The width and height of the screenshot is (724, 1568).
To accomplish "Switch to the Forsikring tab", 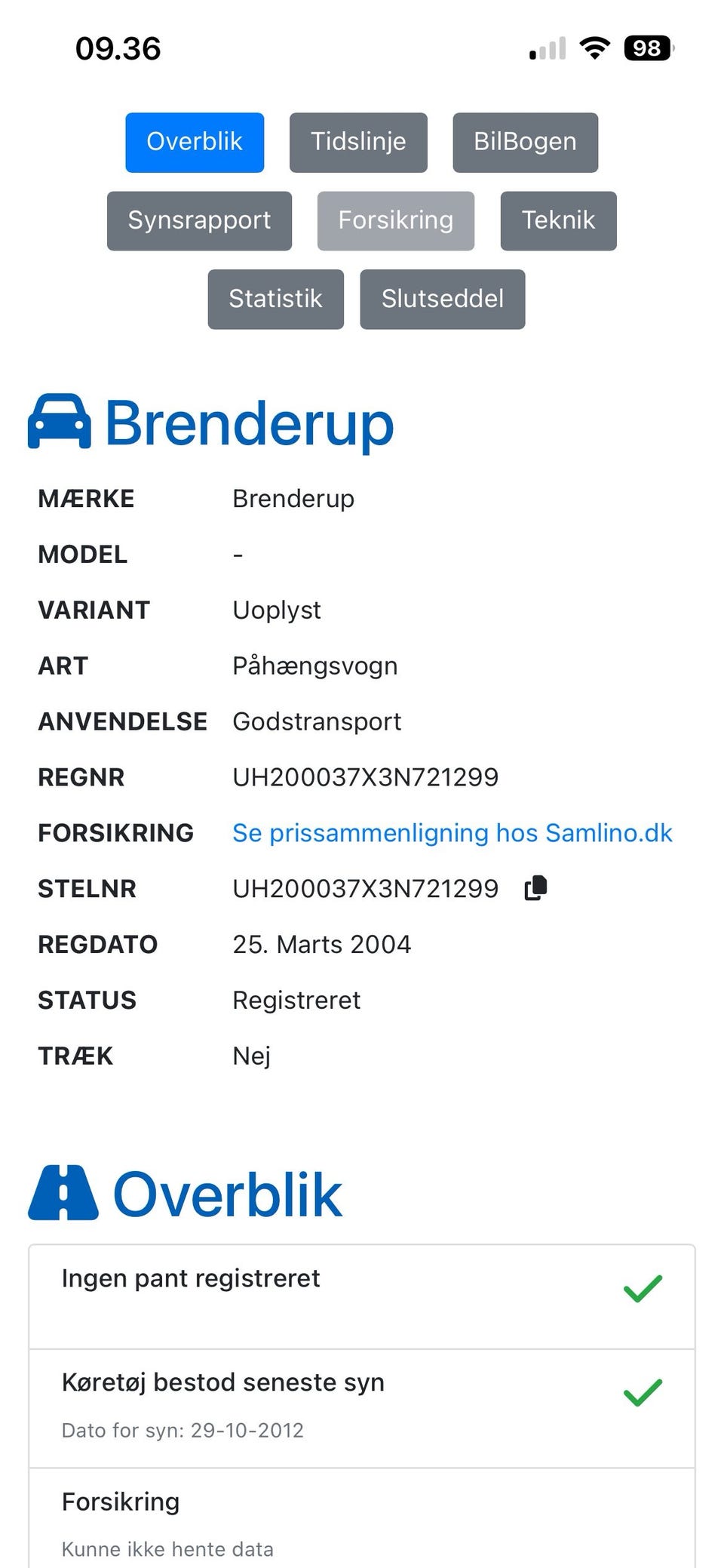I will tap(395, 220).
